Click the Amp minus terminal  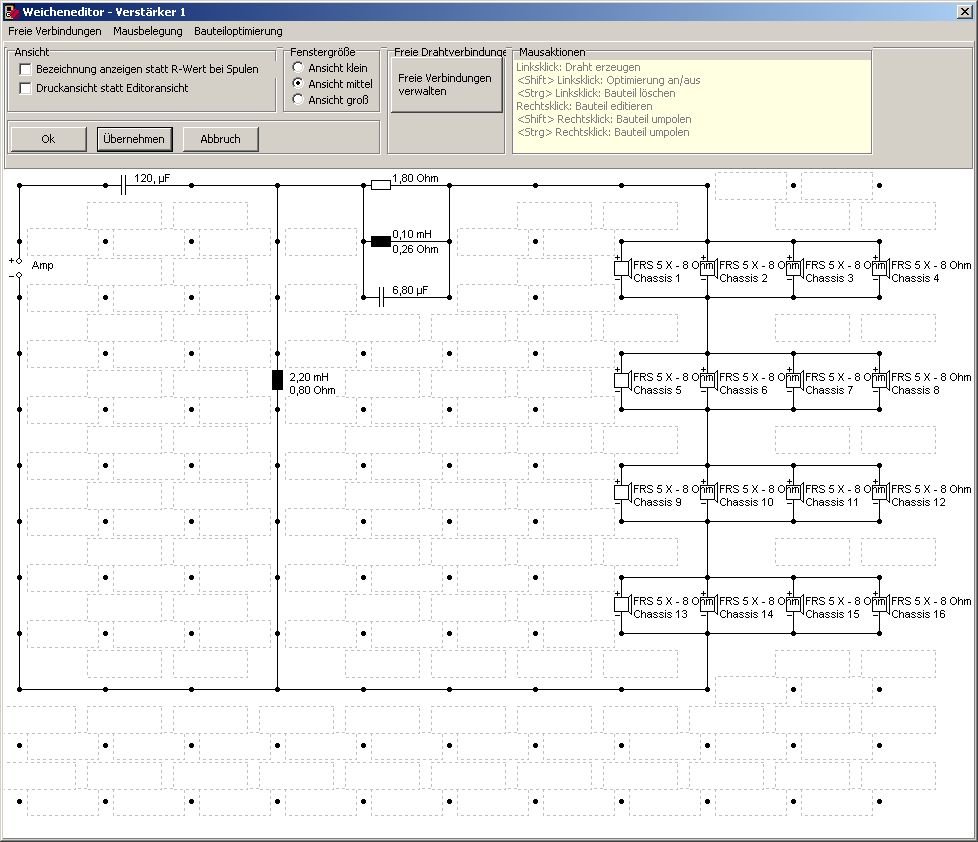(x=19, y=275)
